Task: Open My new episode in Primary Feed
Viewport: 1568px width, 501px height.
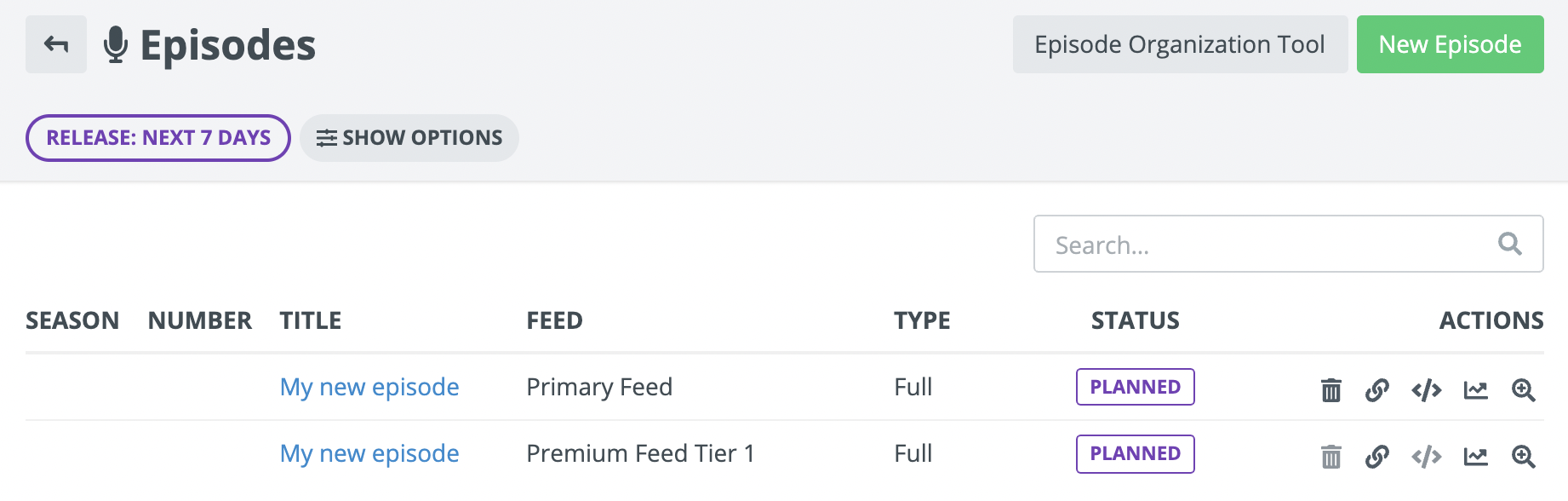Action: (x=369, y=387)
